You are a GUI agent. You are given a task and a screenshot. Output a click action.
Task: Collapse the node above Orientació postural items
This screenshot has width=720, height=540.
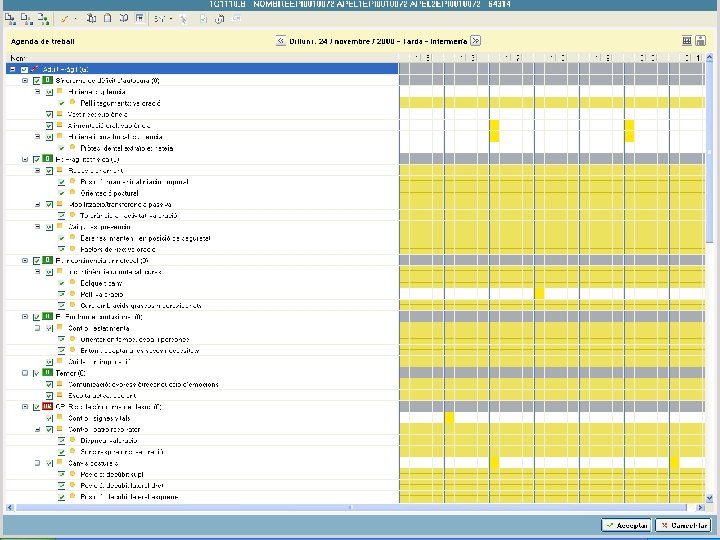38,170
